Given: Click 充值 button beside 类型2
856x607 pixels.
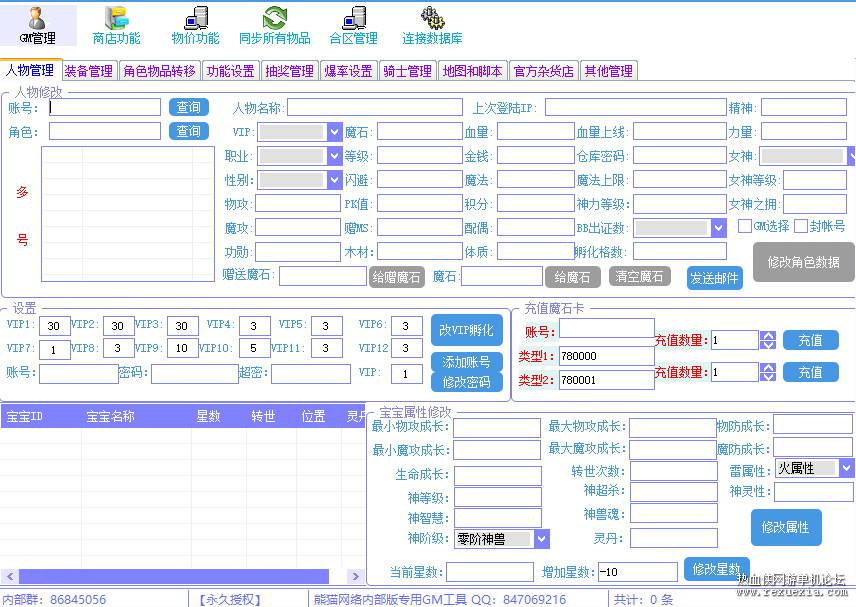Looking at the screenshot, I should pyautogui.click(x=810, y=372).
